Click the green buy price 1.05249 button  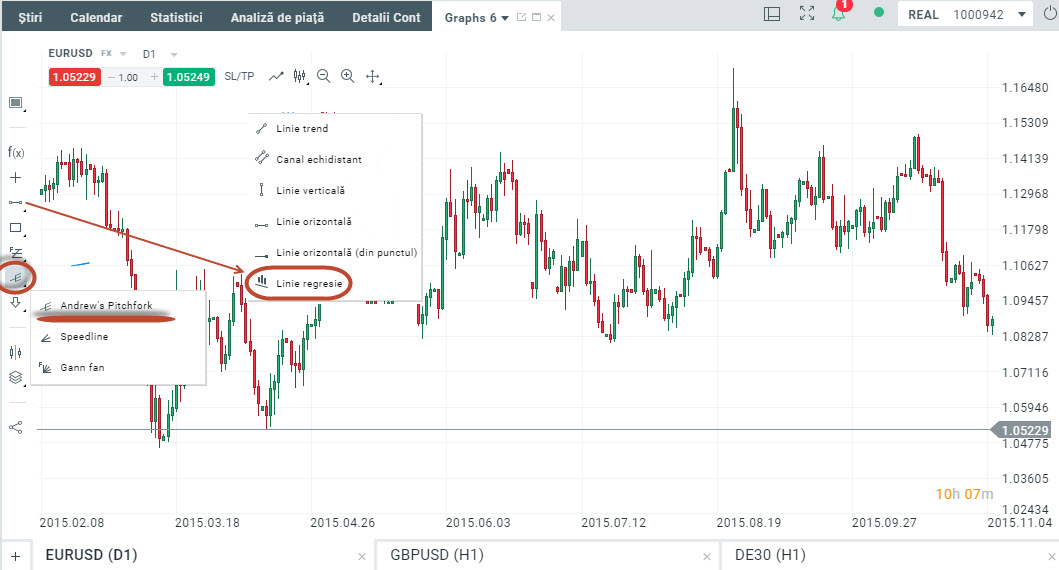click(190, 77)
